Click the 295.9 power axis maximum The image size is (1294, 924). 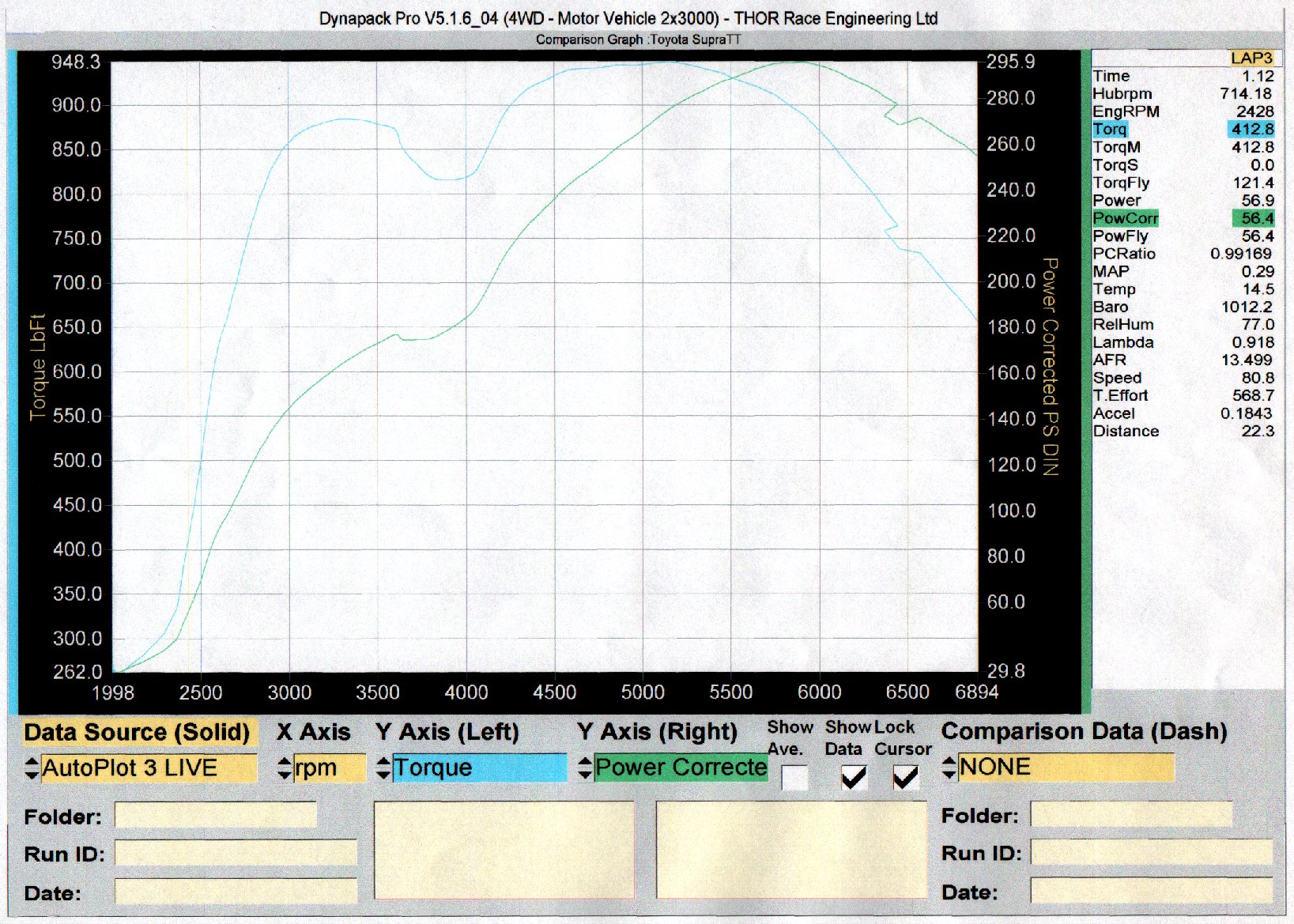coord(1011,62)
